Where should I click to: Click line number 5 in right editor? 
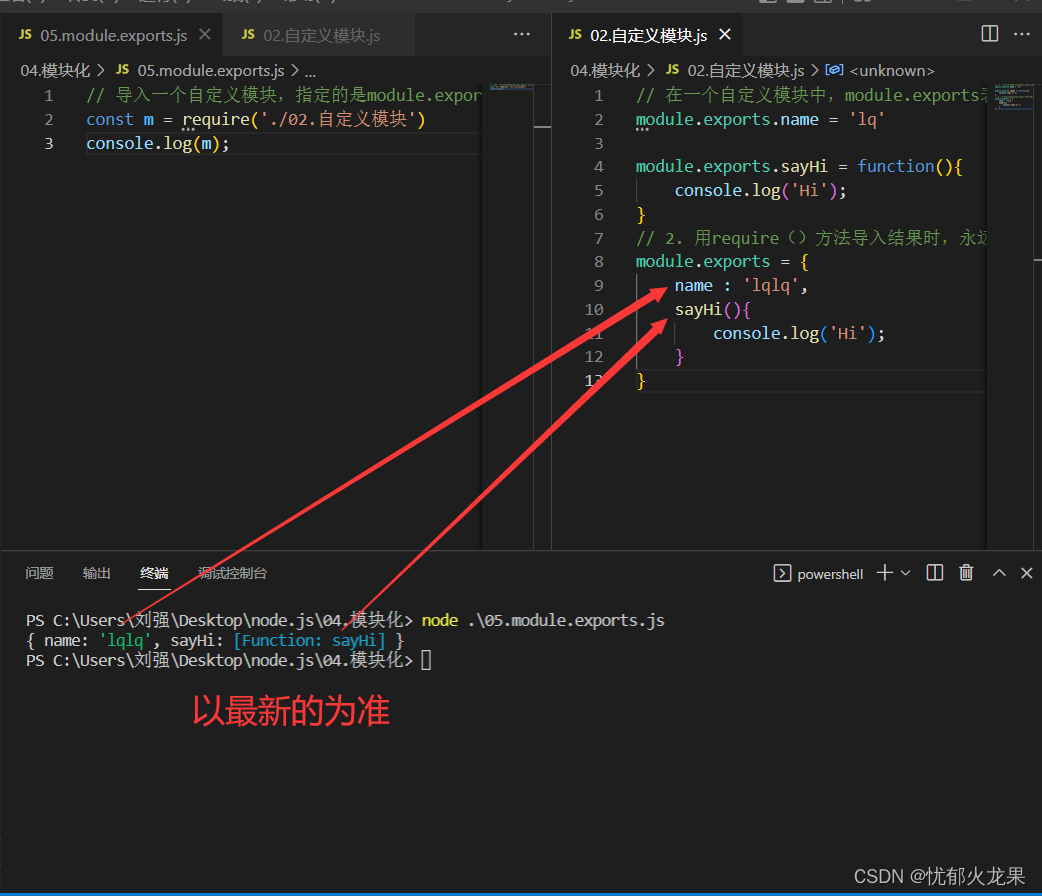(x=599, y=191)
